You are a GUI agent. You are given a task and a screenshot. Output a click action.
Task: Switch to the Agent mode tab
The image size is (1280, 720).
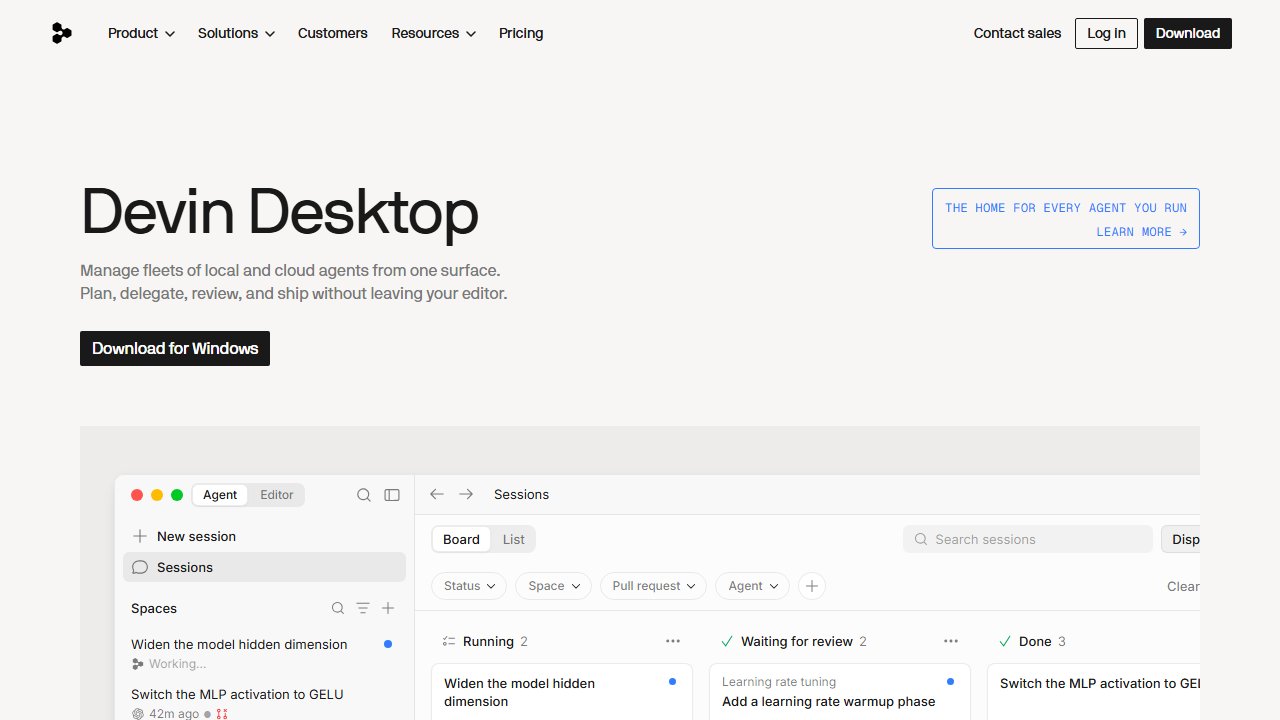[220, 495]
